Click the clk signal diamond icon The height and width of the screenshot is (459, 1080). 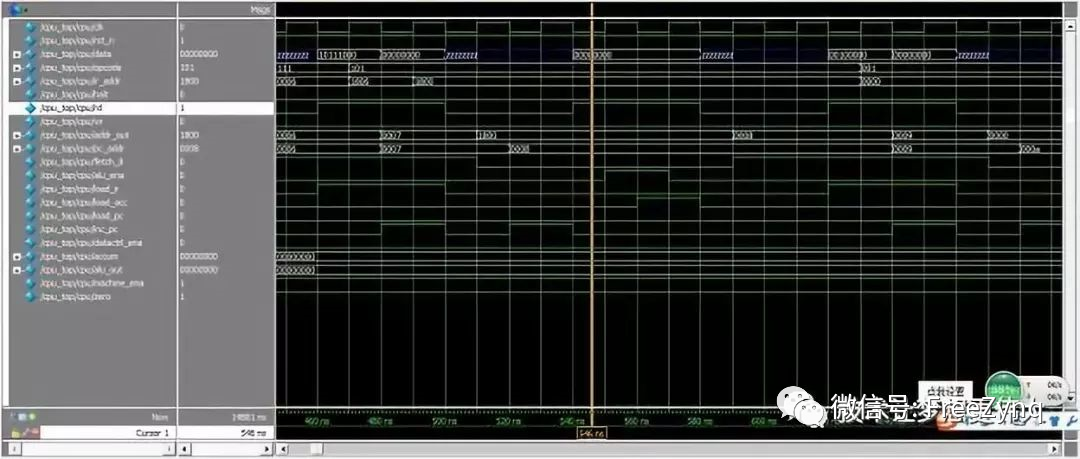tap(30, 26)
